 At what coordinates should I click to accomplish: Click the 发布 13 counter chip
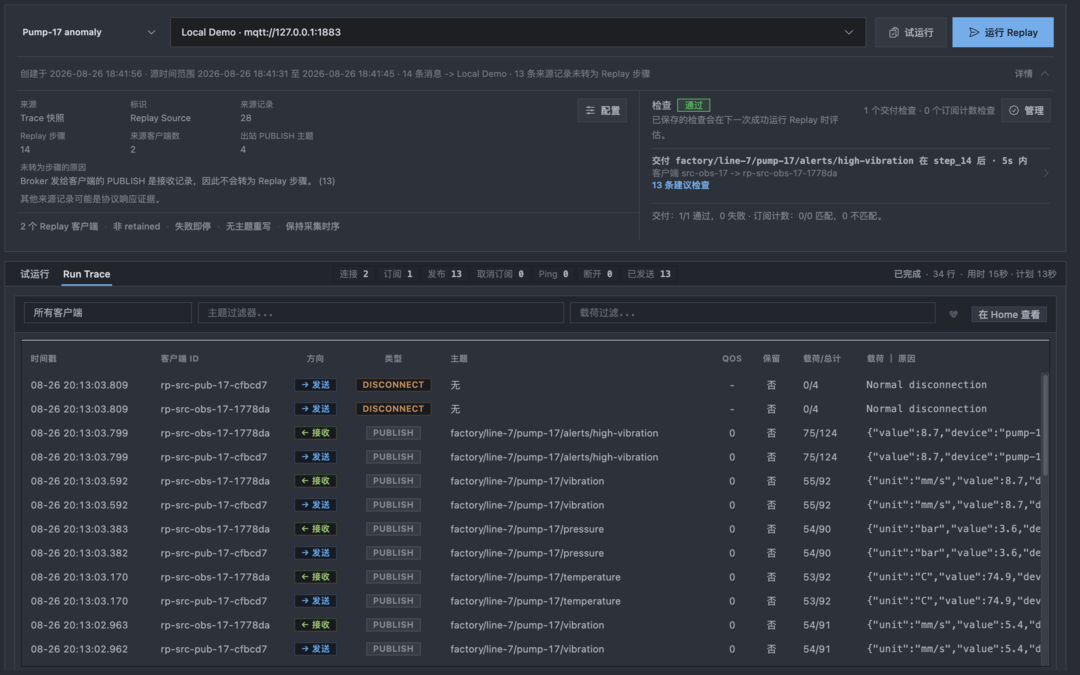tap(444, 274)
